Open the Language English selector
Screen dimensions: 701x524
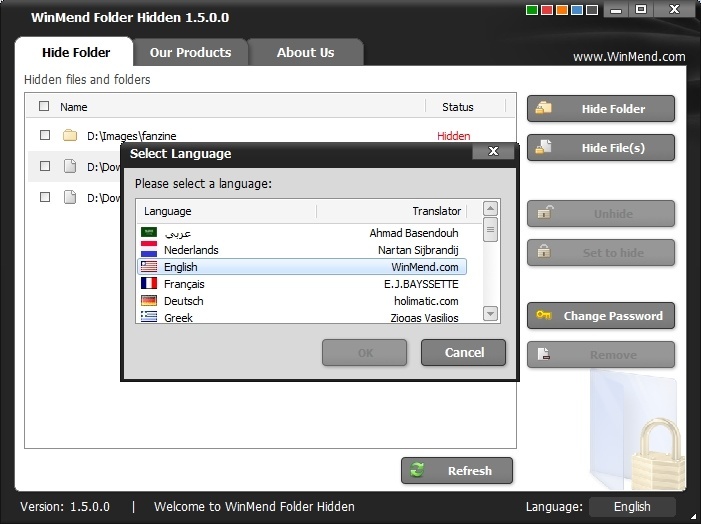632,507
